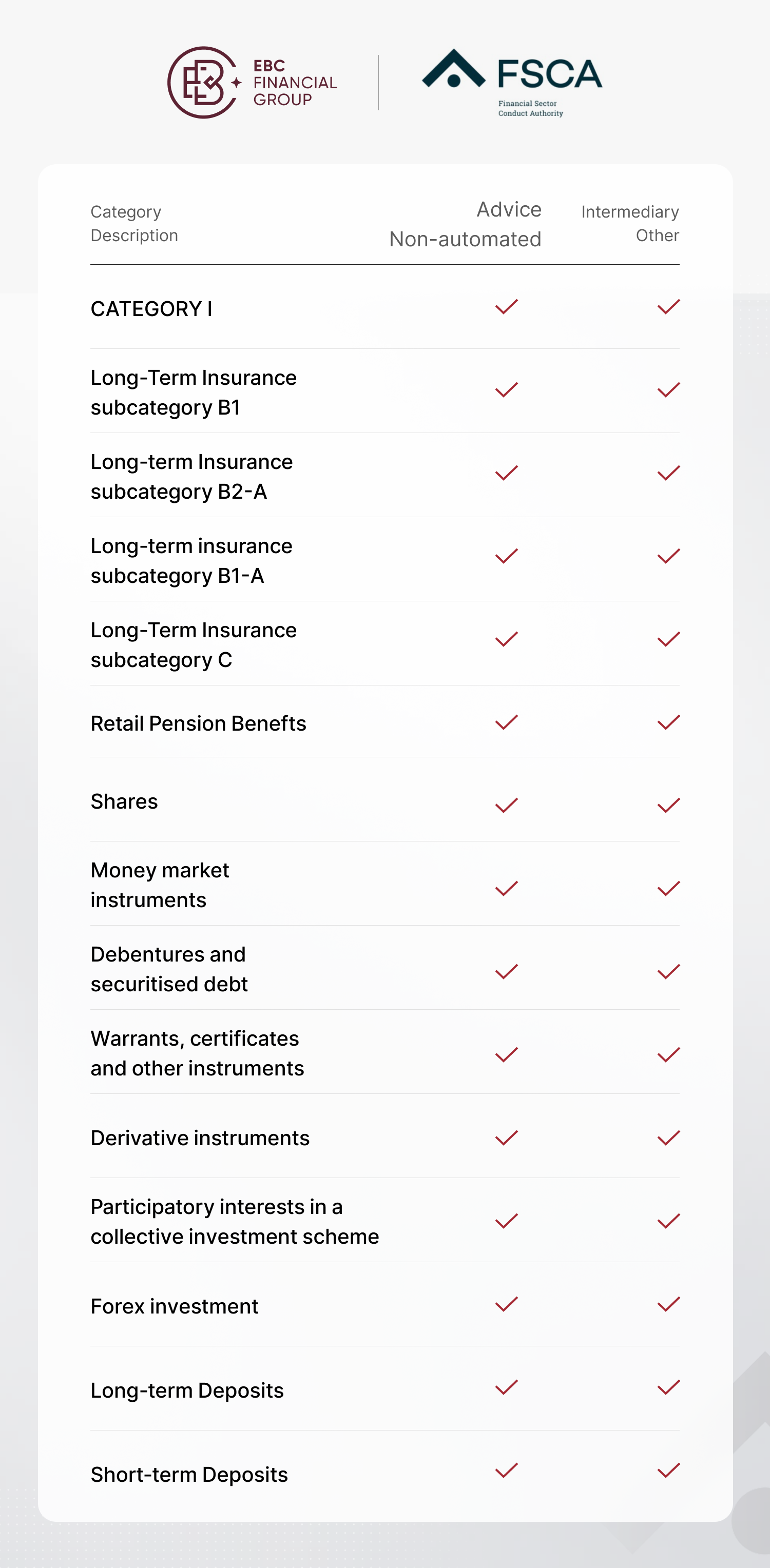Click the Retail Pension Benefits Intermediary checkmark
Image resolution: width=770 pixels, height=1568 pixels.
pos(668,722)
